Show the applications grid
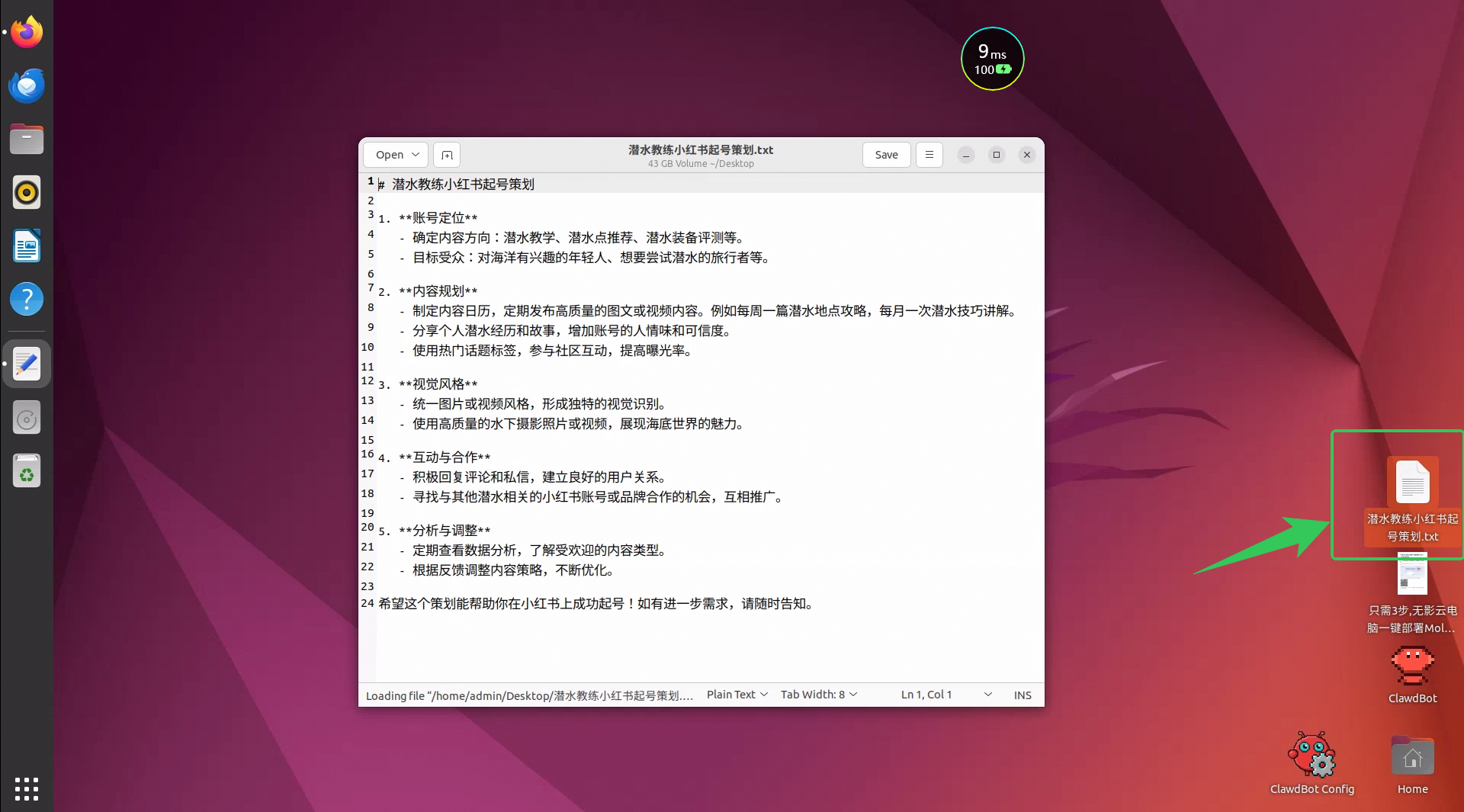This screenshot has width=1464, height=812. 27,789
